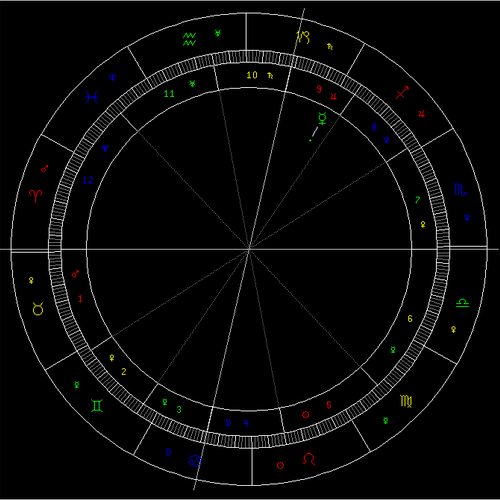Select the yellow Virgo zodiac glyph
500x500 pixels.
tap(406, 401)
